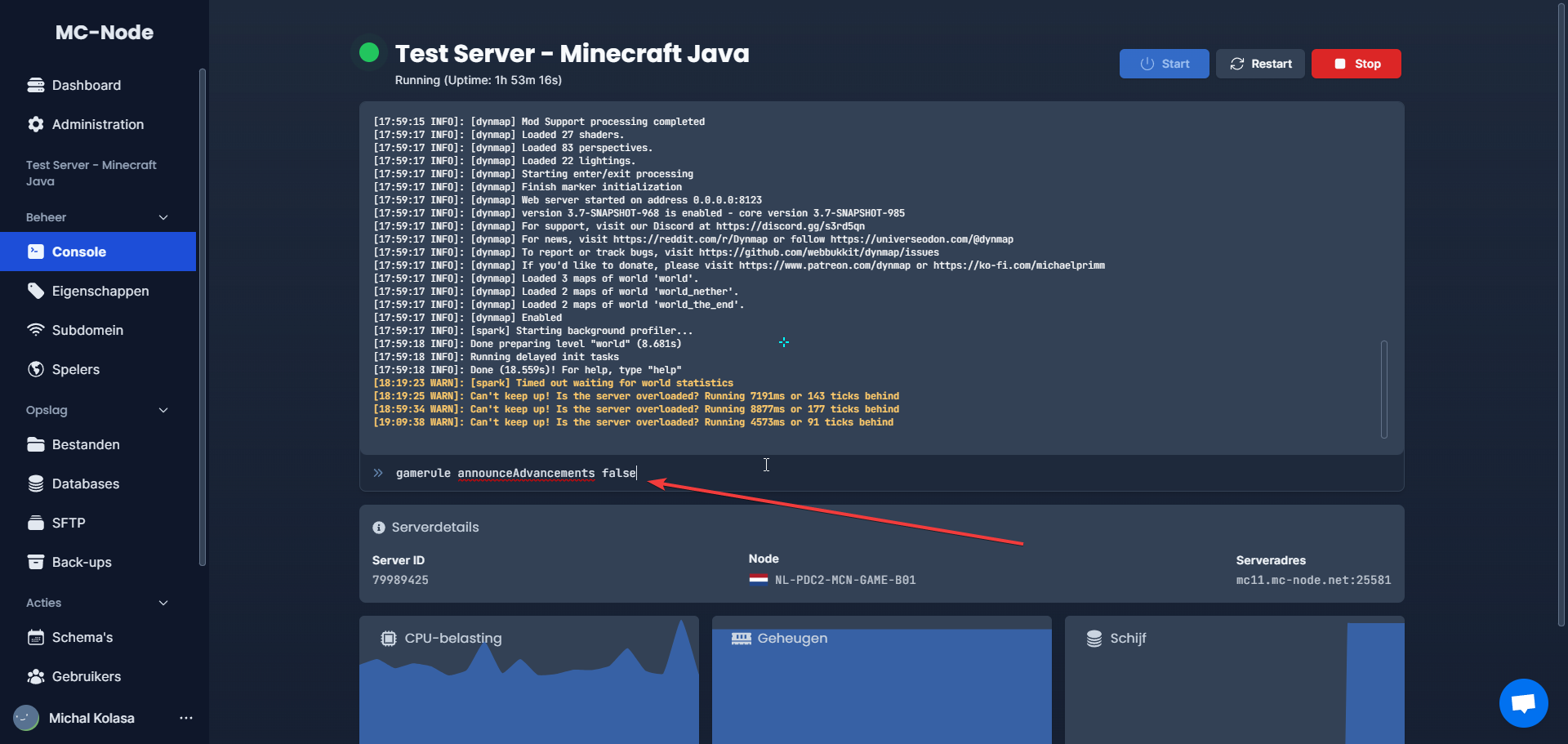The height and width of the screenshot is (744, 1568).
Task: Open the Bestanden file manager
Action: pos(98,444)
